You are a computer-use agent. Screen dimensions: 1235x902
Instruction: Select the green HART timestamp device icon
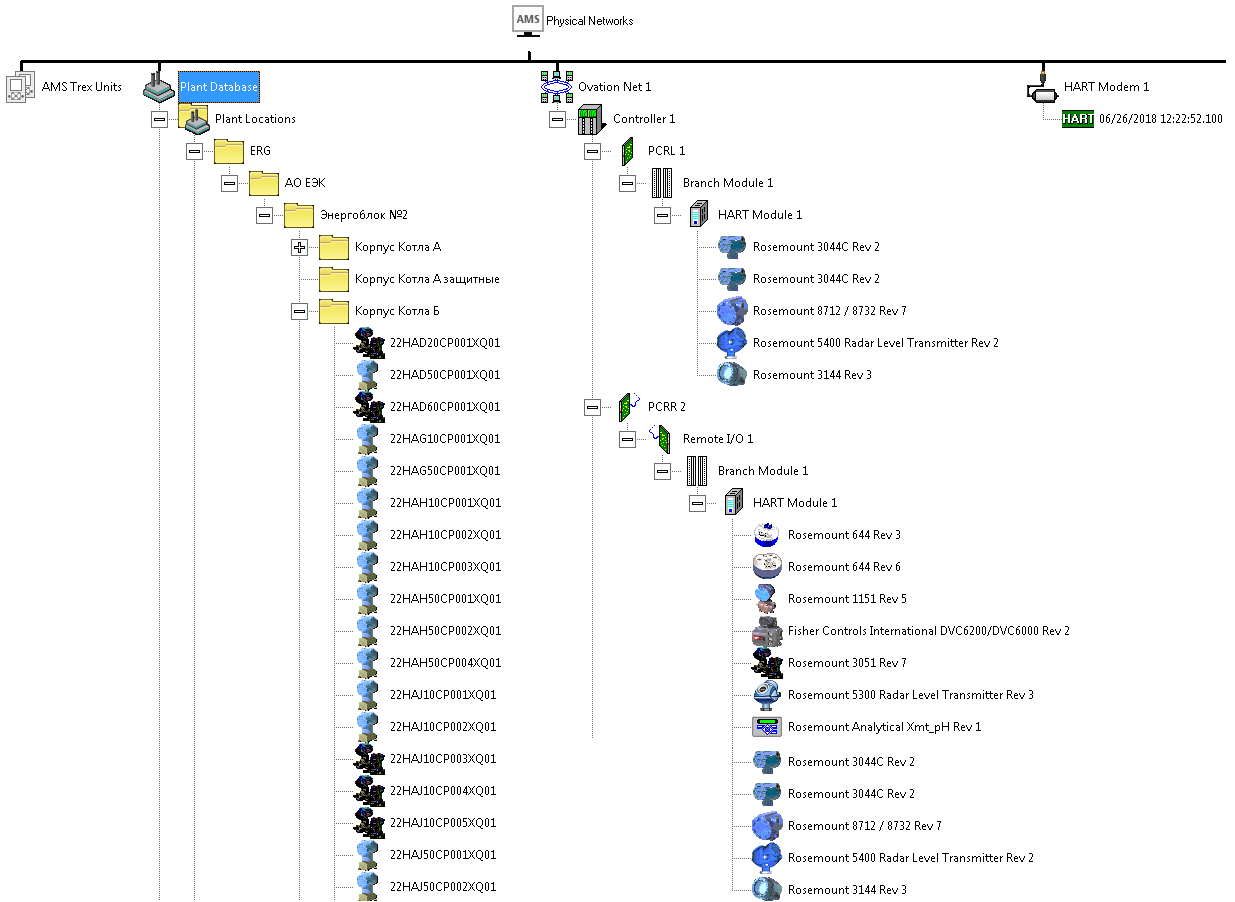[x=1078, y=119]
